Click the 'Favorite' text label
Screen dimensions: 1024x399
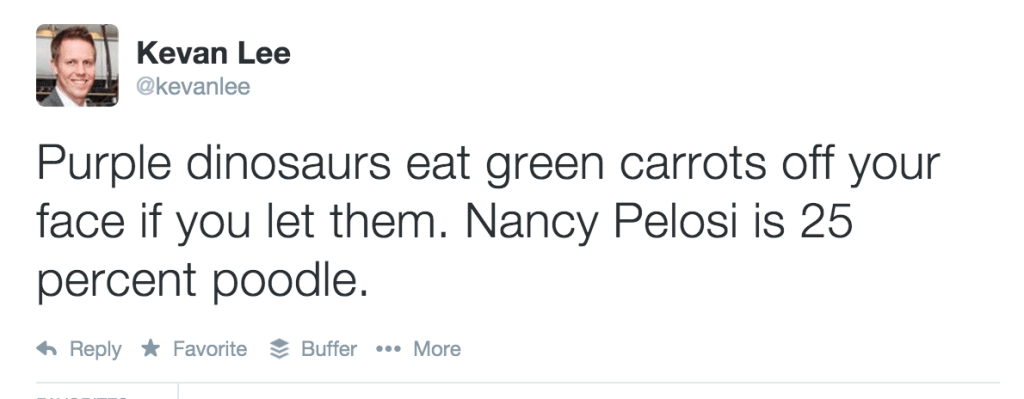(x=210, y=349)
